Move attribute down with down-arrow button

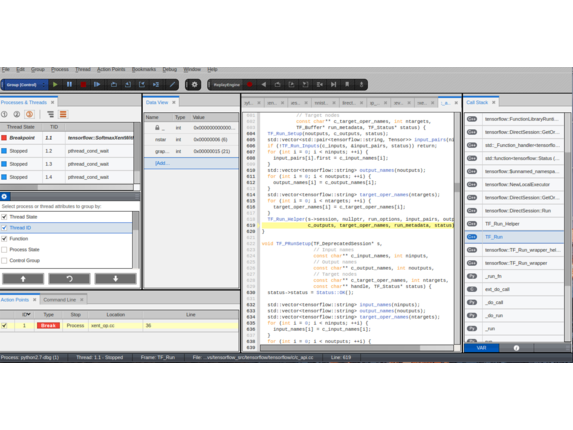click(115, 279)
